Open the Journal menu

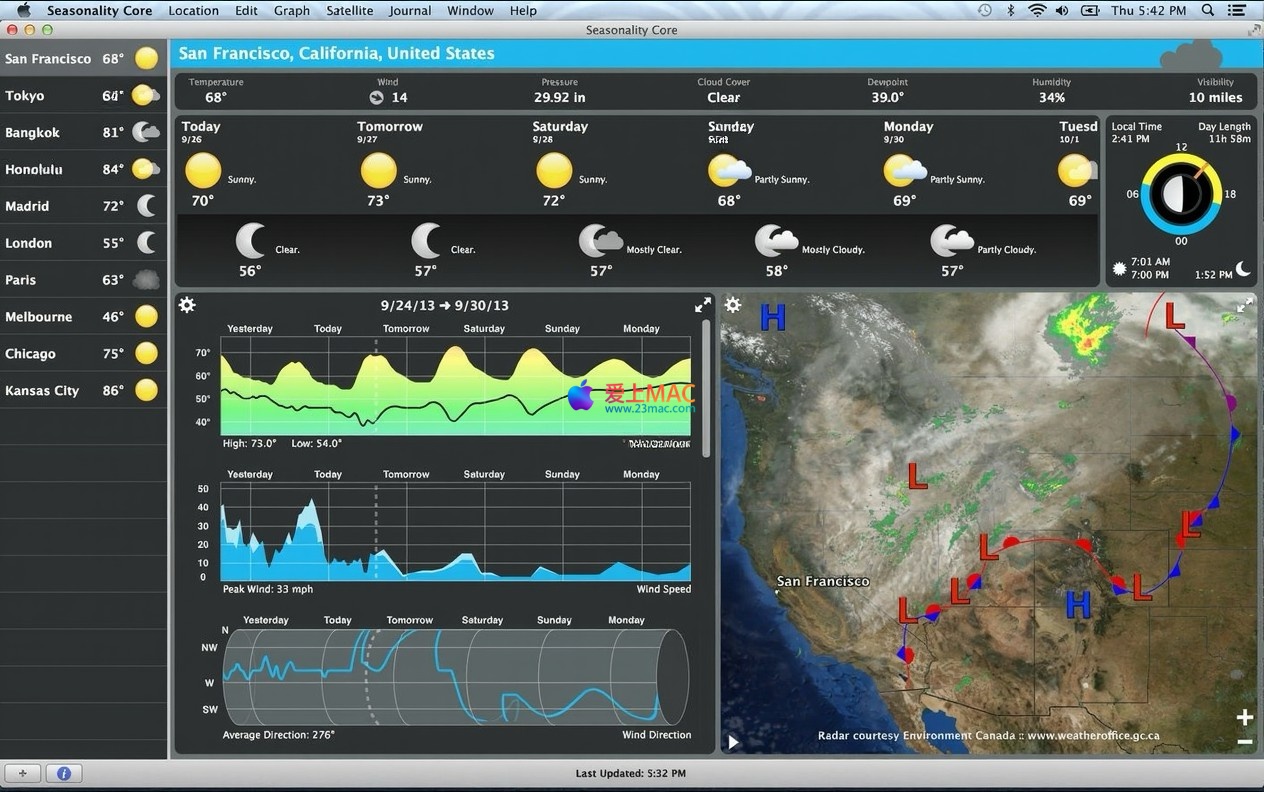point(410,10)
